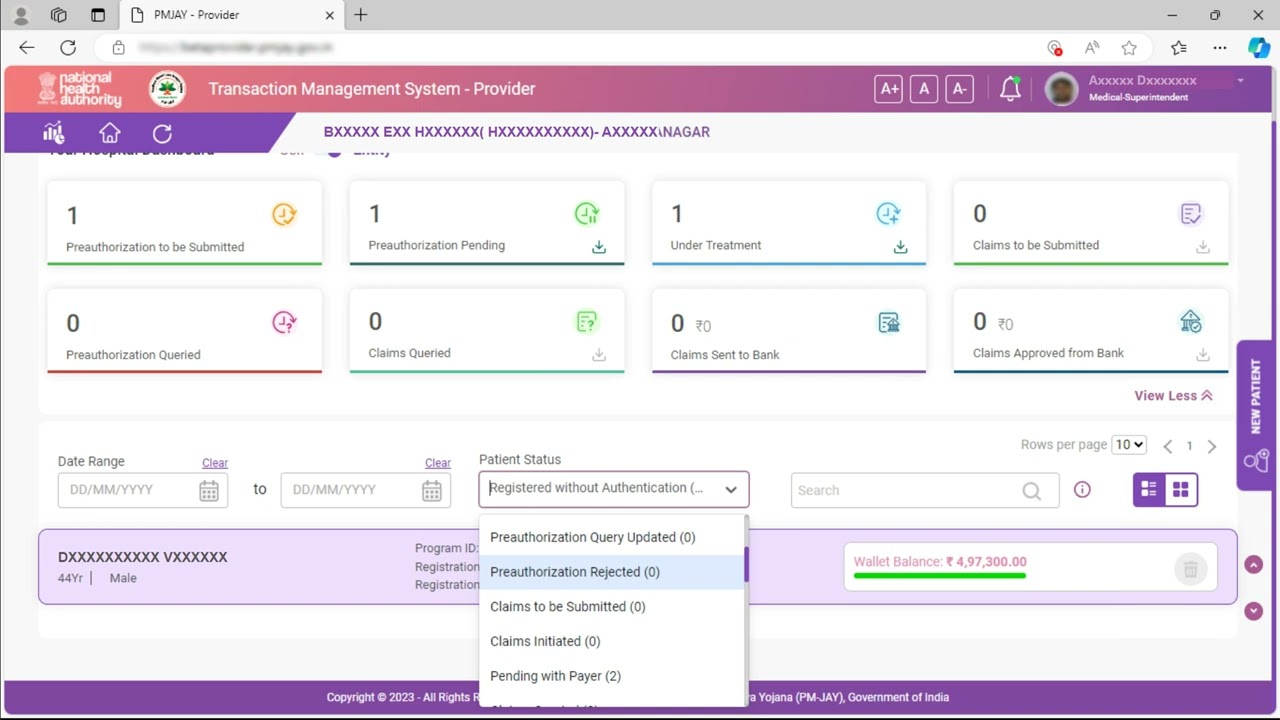Open notifications bell
Screen dimensions: 1280x720
click(1010, 89)
